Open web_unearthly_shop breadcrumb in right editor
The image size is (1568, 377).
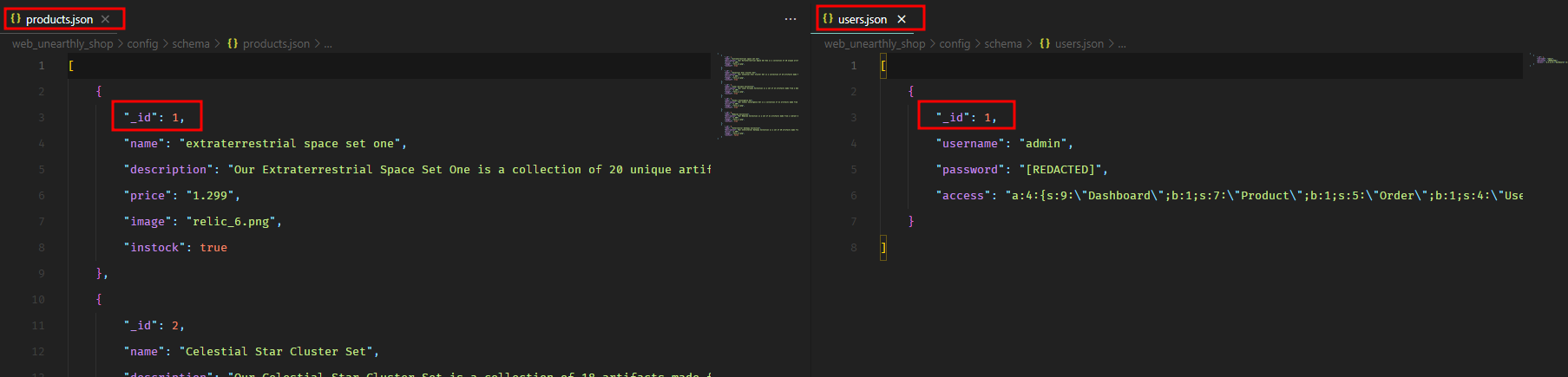[x=875, y=43]
